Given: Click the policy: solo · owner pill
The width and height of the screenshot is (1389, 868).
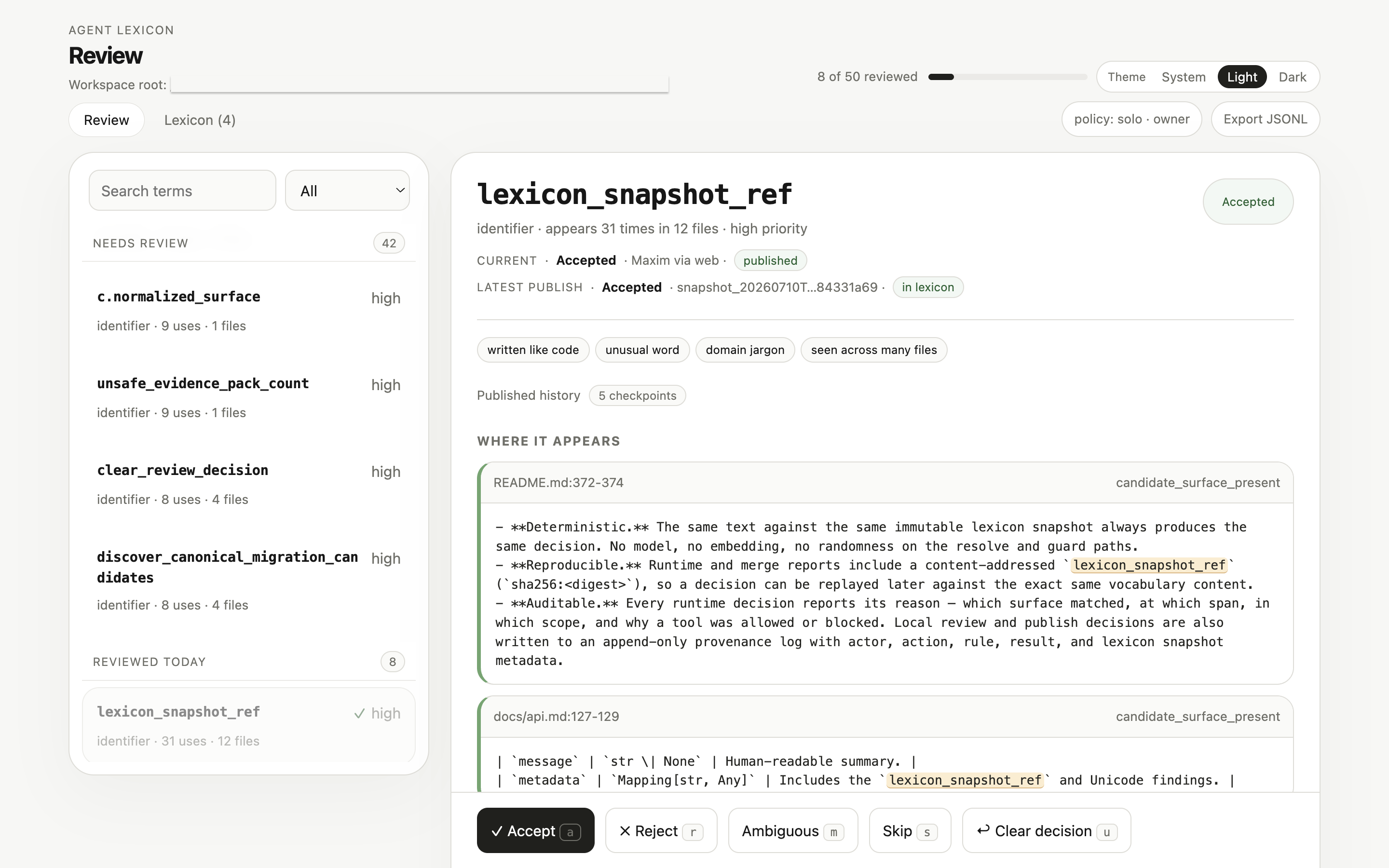Looking at the screenshot, I should pyautogui.click(x=1131, y=119).
